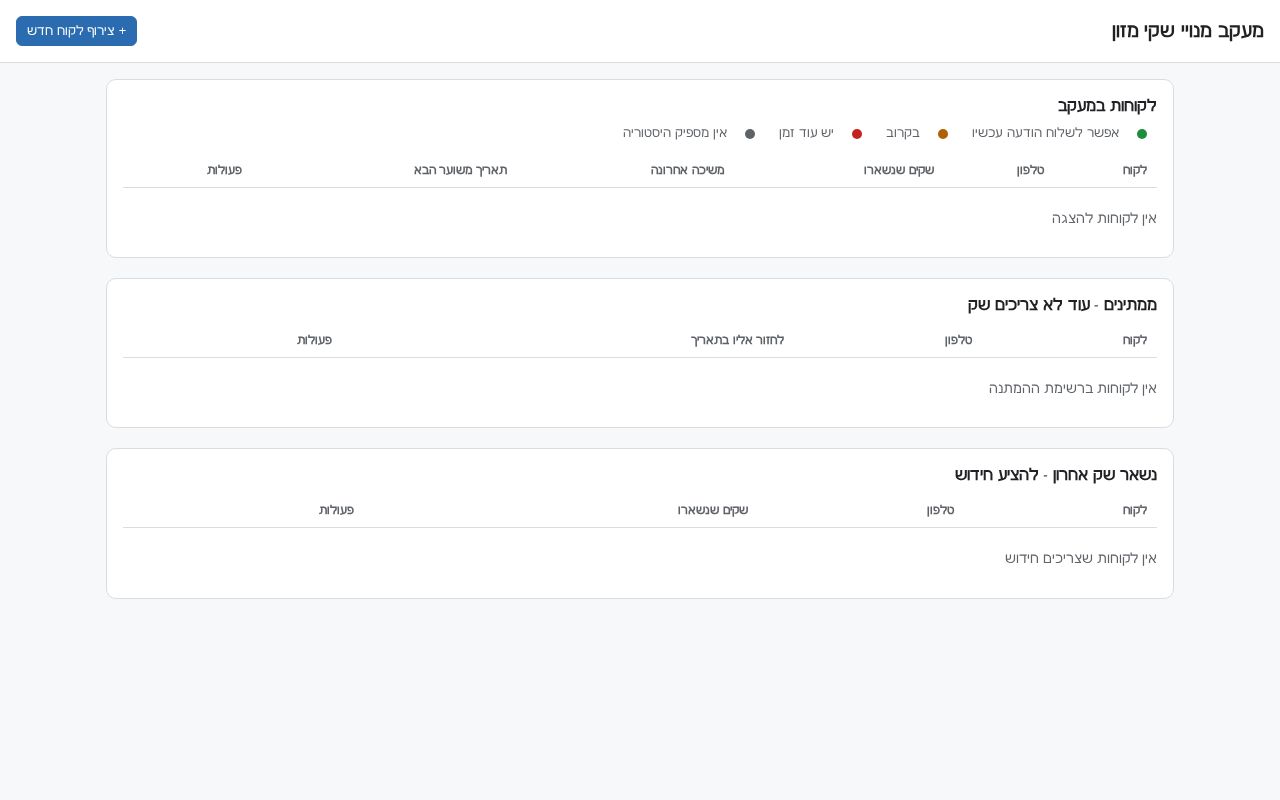Image resolution: width=1280 pixels, height=800 pixels.
Task: Click 'לקוח' header in the 'לקוחות במעקב' table
Action: 1135,170
